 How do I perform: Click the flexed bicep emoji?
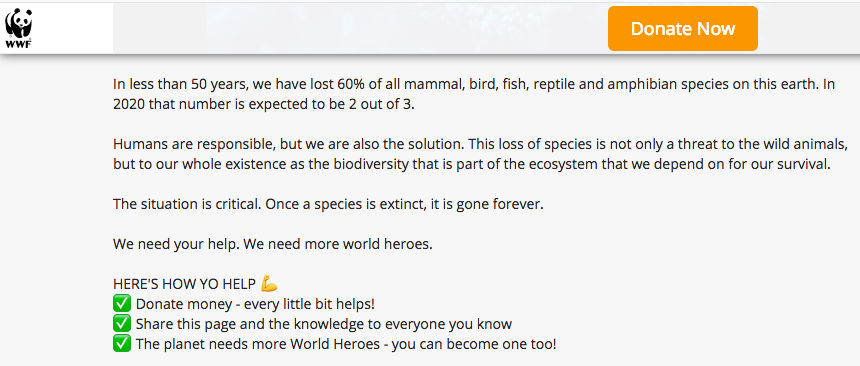(269, 284)
